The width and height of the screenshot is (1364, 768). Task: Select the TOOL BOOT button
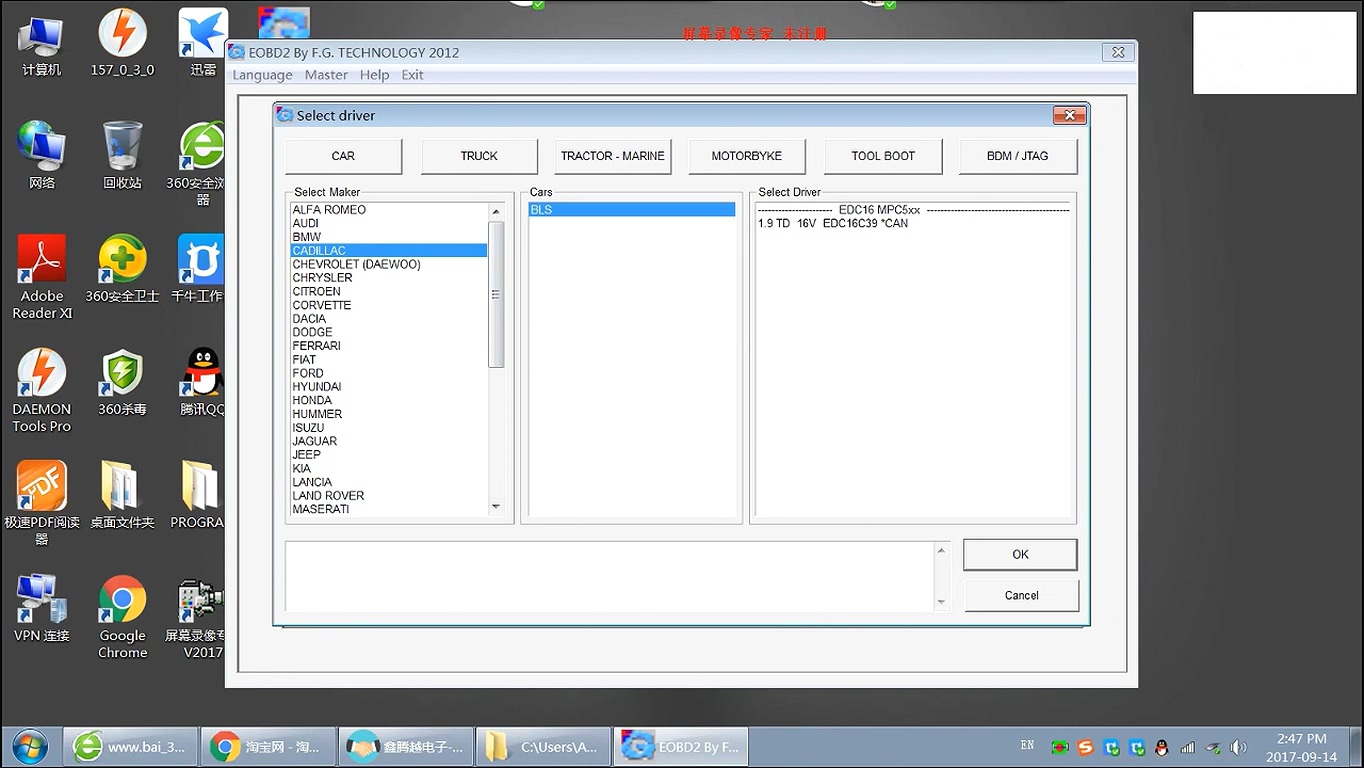click(x=883, y=156)
